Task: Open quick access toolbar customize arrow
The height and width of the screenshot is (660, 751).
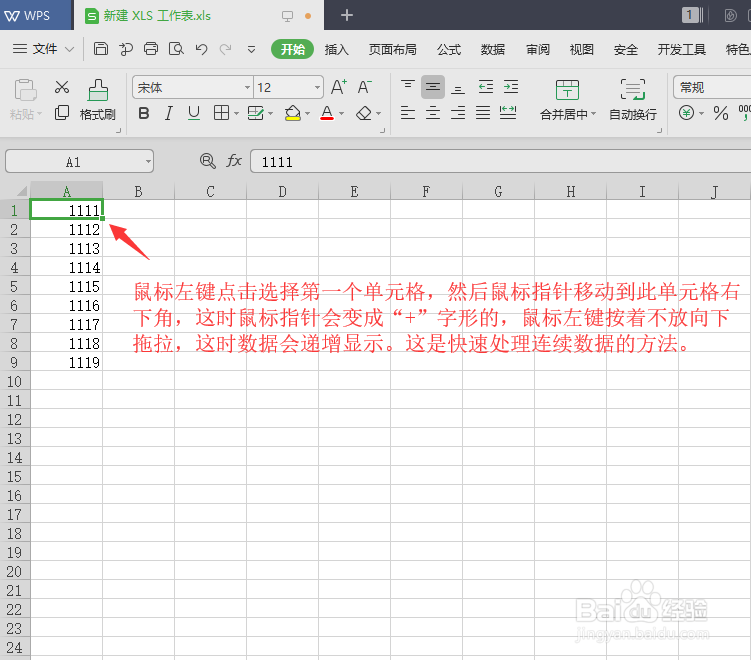Action: coord(251,49)
